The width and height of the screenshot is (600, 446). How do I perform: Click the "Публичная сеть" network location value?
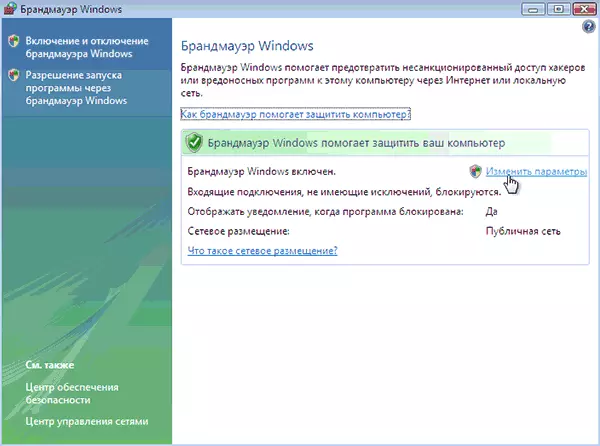point(524,231)
